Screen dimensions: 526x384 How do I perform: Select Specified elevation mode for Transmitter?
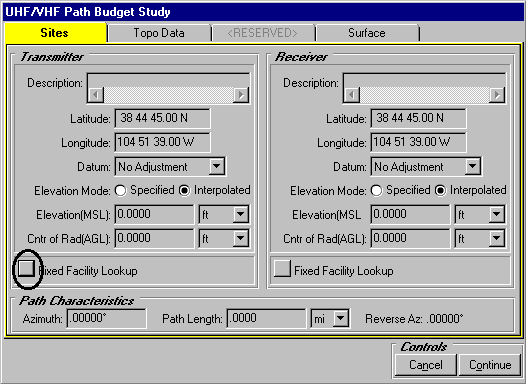point(120,190)
